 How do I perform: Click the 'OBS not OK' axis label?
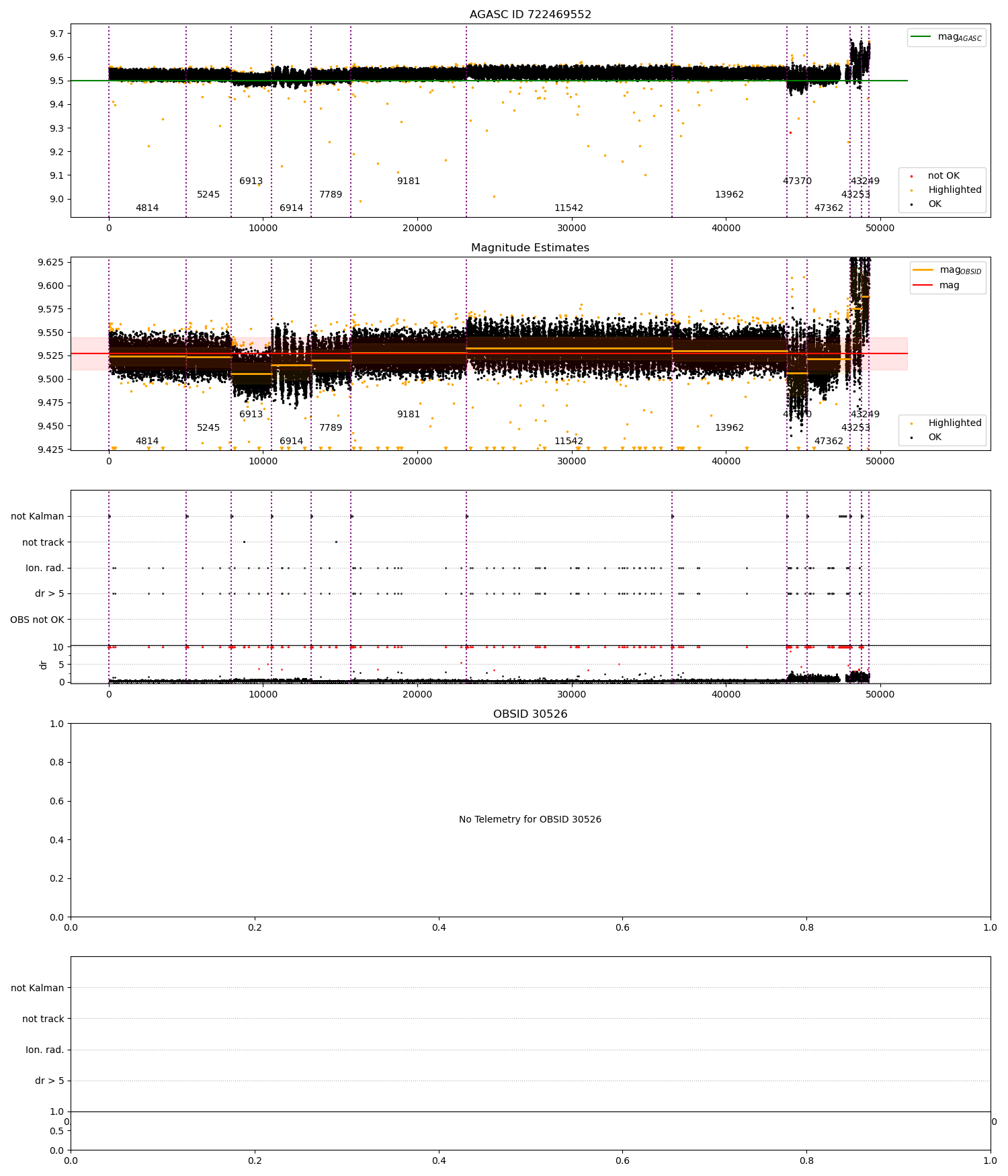[x=37, y=620]
